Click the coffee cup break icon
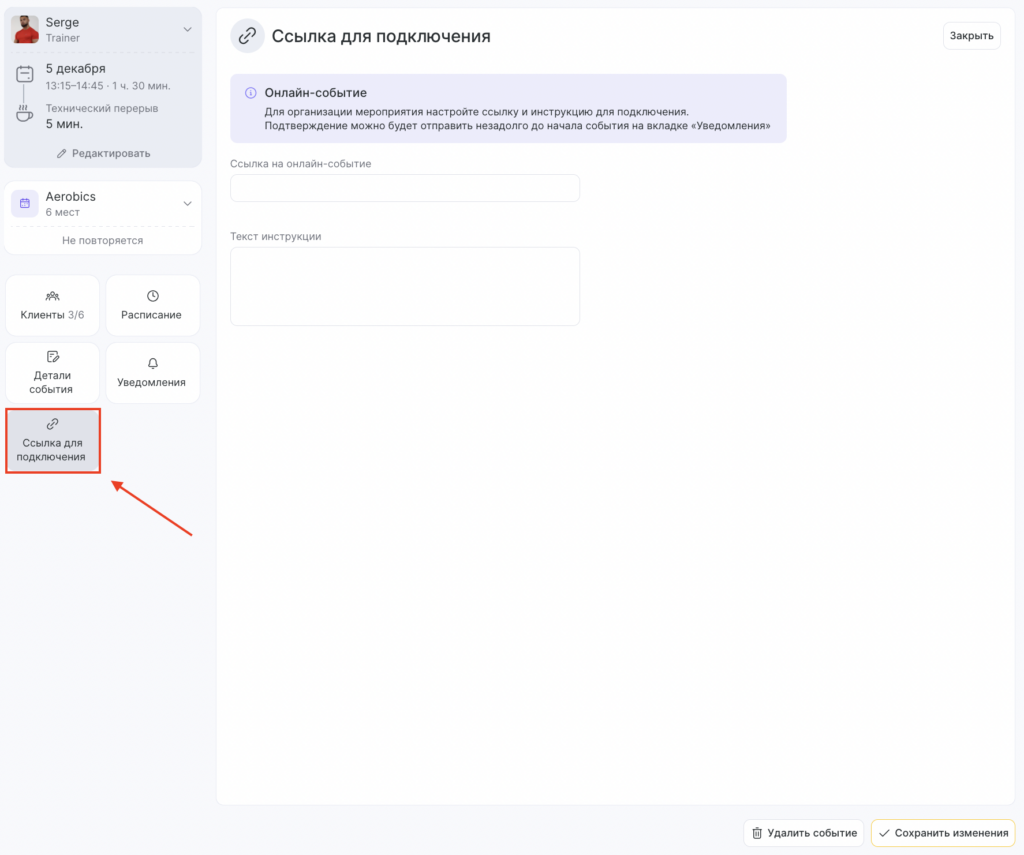Image resolution: width=1024 pixels, height=855 pixels. click(25, 115)
